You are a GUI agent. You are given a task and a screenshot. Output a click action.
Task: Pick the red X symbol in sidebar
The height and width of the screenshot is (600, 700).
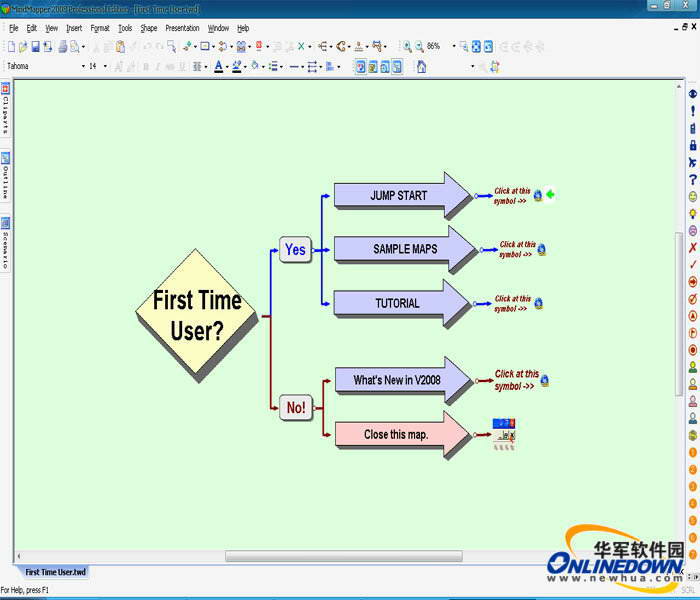click(x=692, y=247)
